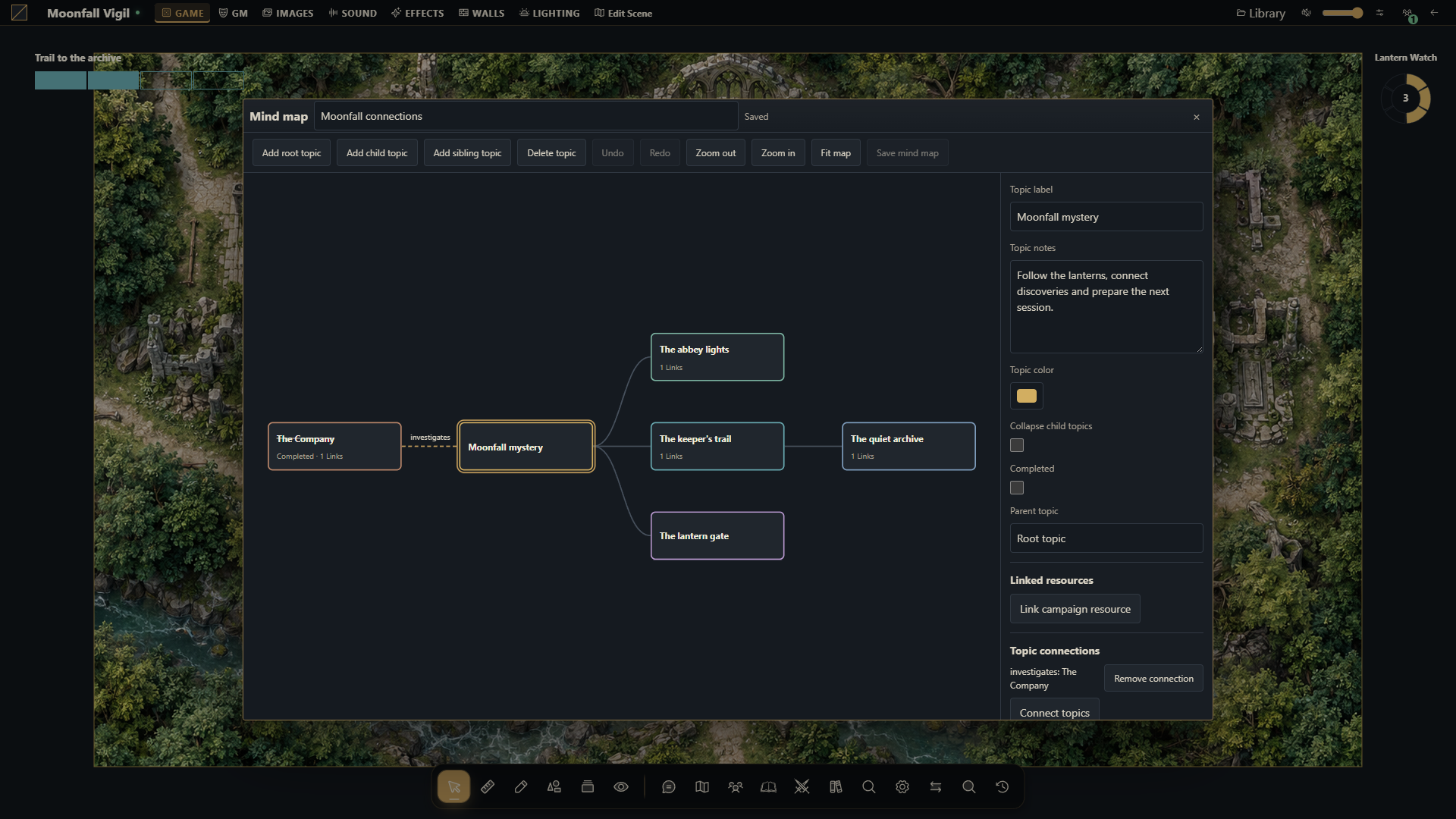Select the shapes tool
The height and width of the screenshot is (819, 1456).
(x=554, y=787)
